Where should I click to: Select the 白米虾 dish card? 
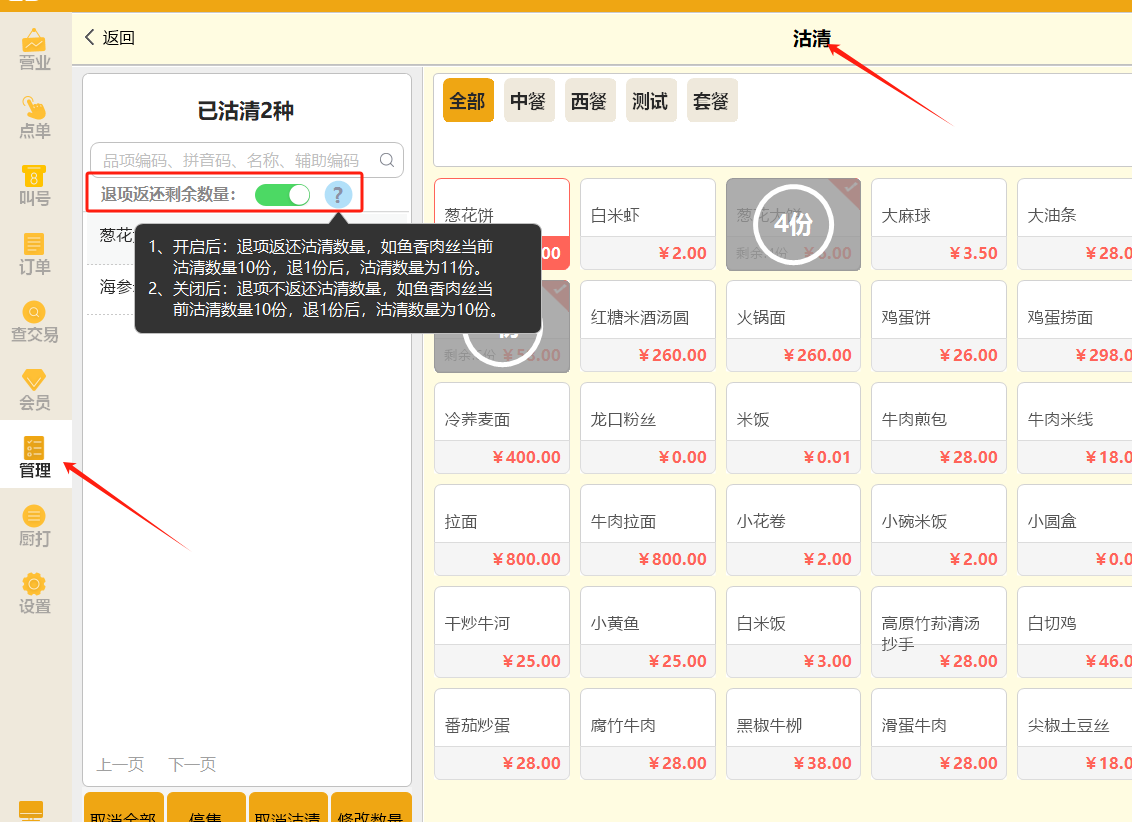648,224
